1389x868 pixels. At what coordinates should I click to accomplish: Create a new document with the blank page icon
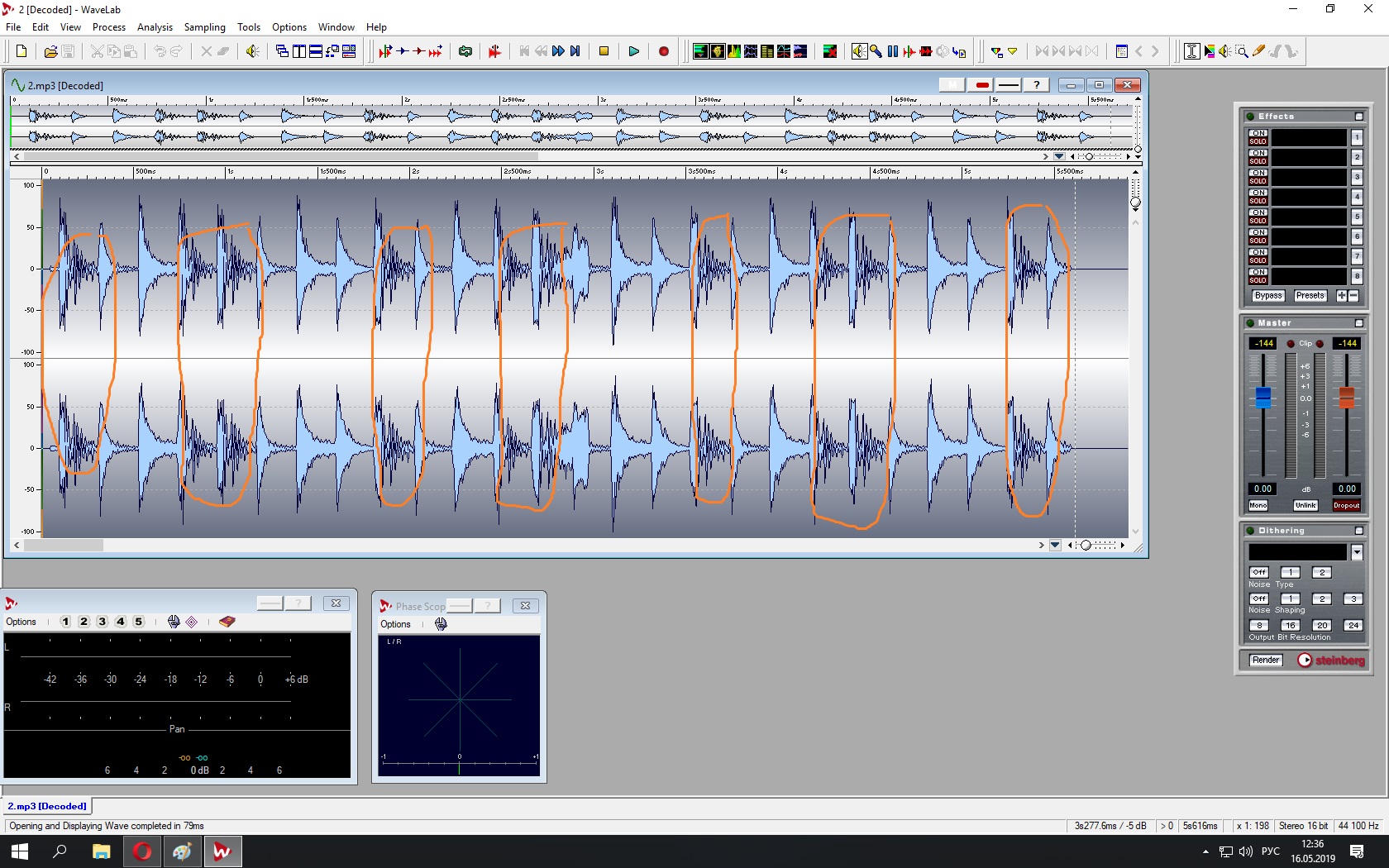coord(21,51)
